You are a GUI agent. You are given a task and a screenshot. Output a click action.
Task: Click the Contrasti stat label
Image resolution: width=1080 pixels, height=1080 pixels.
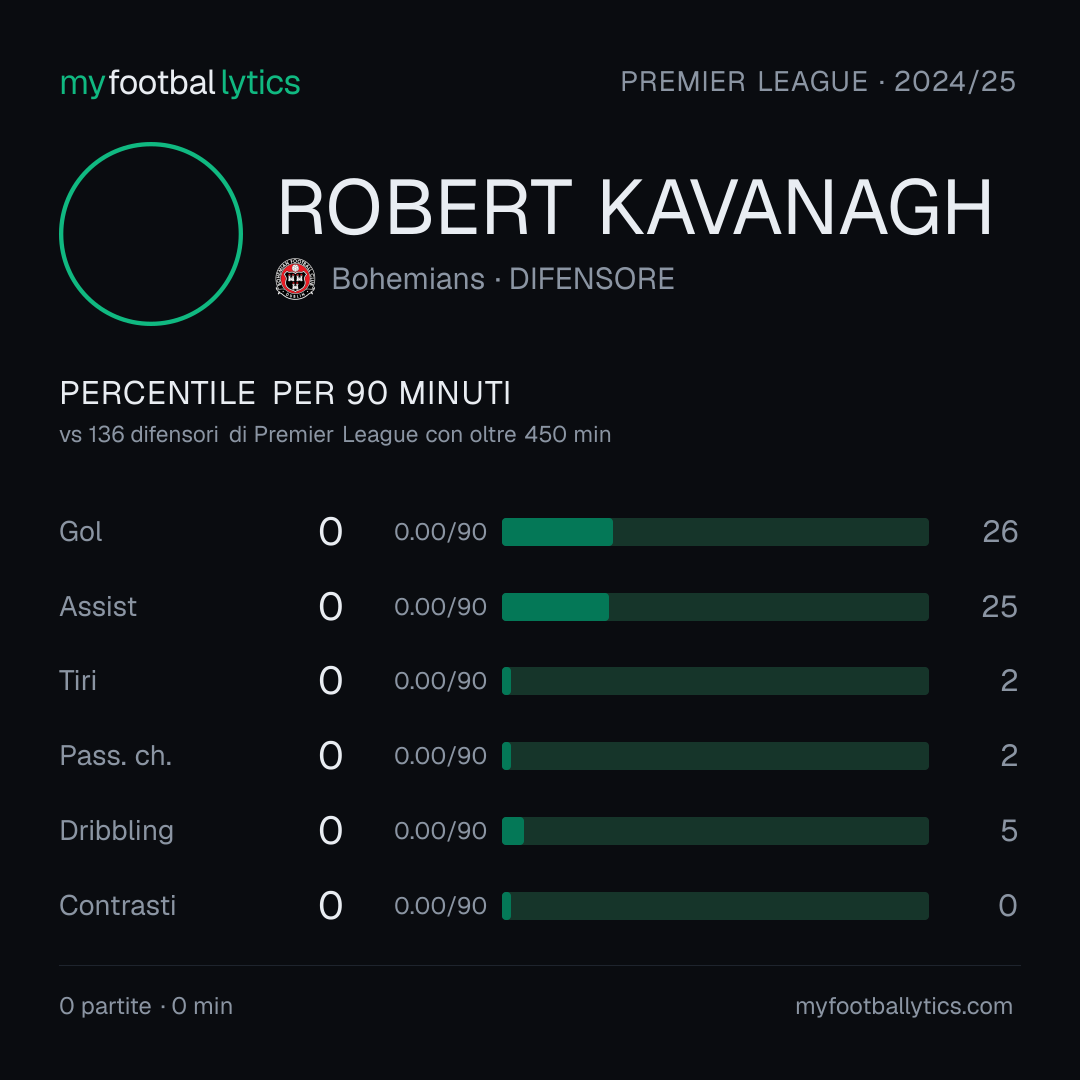118,906
